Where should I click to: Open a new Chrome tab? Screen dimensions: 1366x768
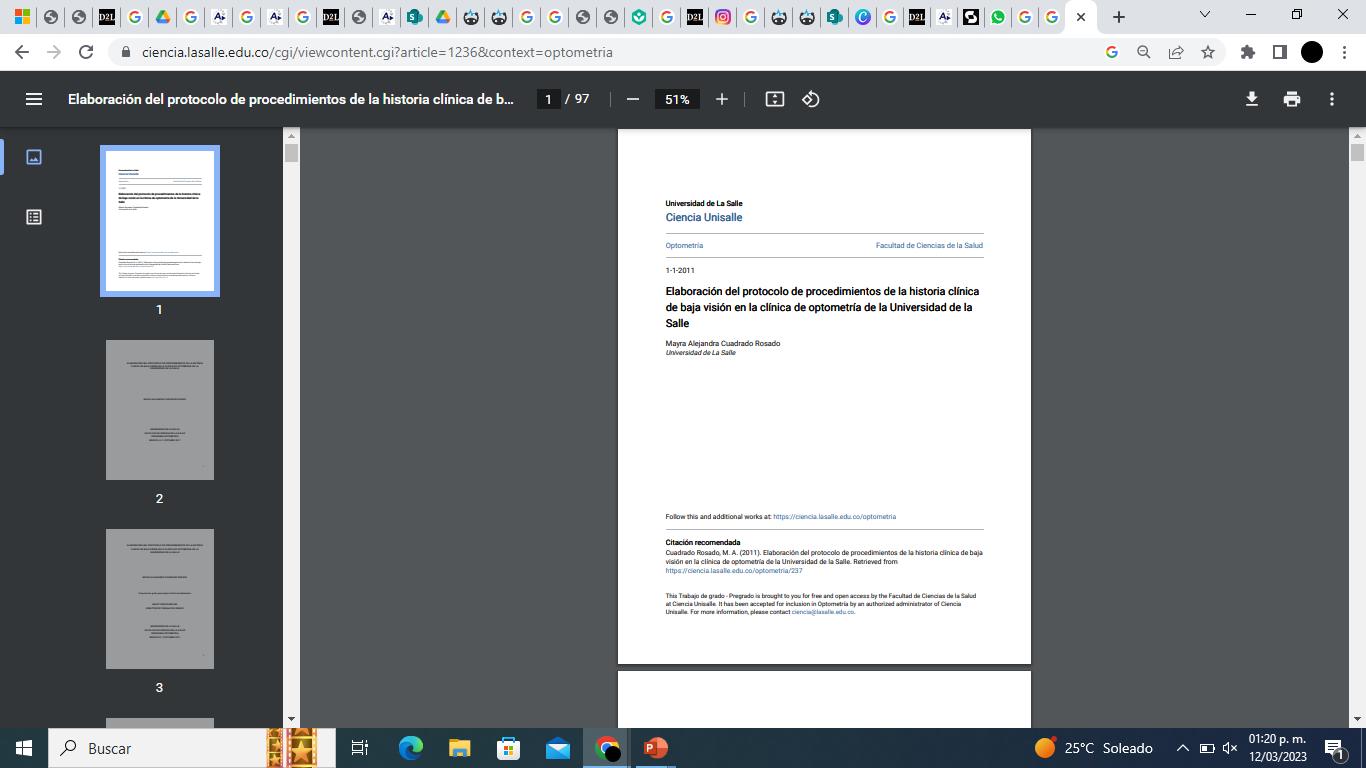pos(1119,17)
